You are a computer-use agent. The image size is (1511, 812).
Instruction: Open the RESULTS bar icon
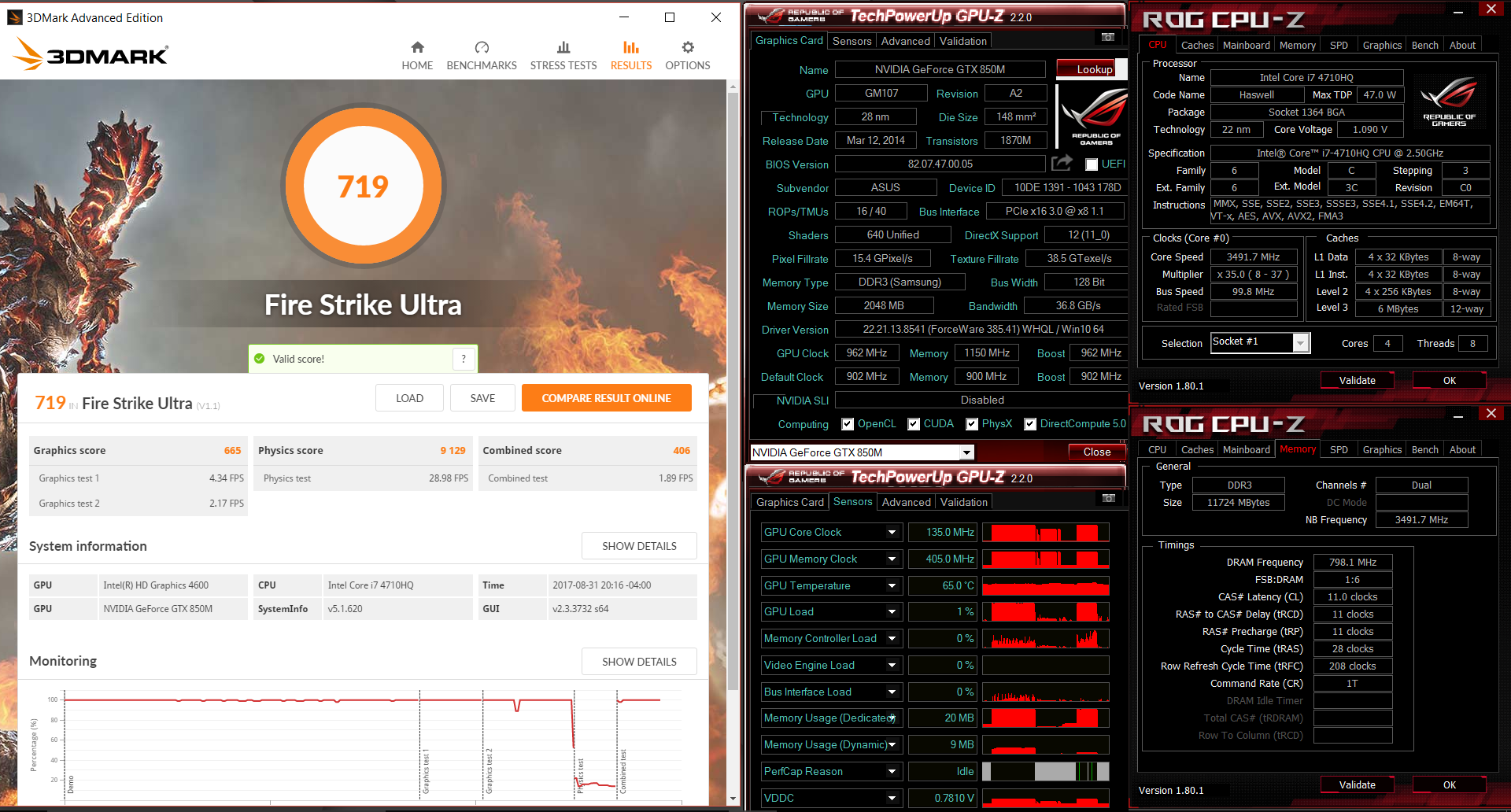[631, 47]
